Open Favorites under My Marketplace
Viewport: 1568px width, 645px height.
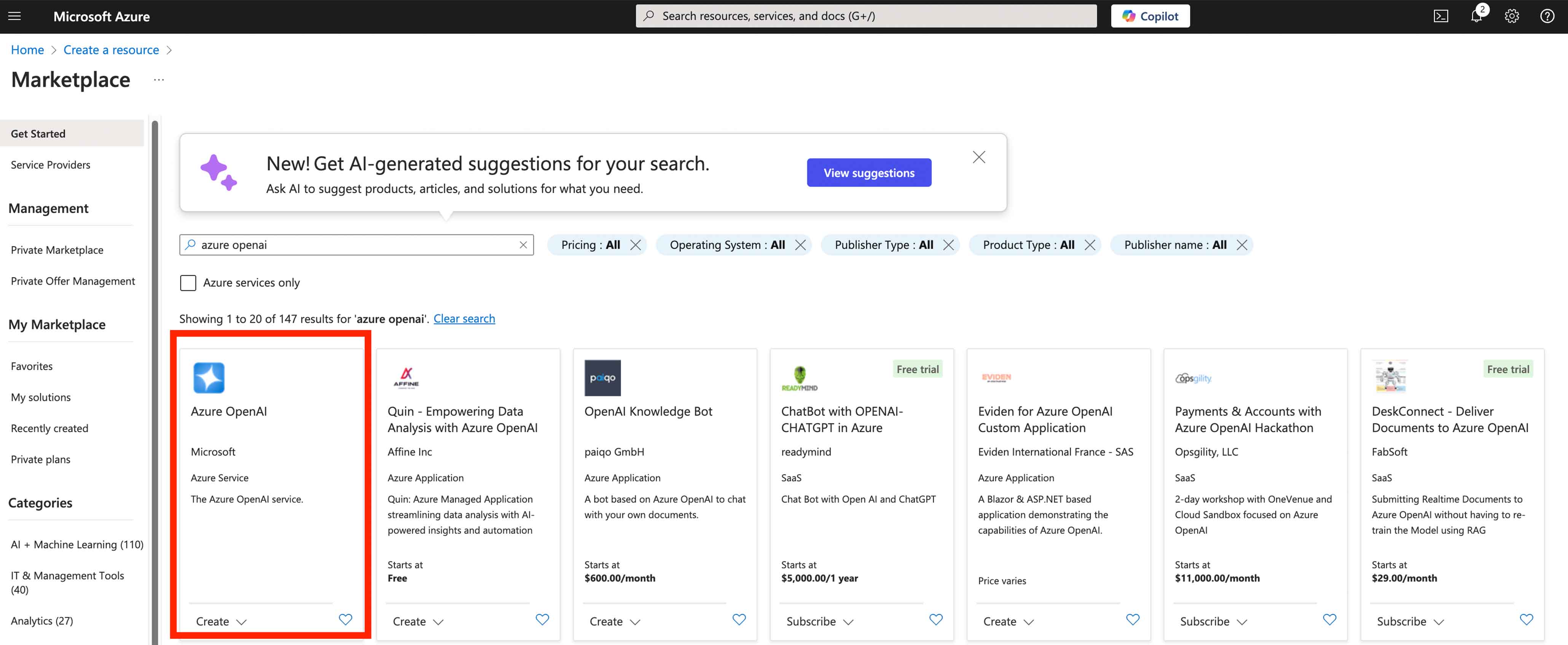(x=32, y=366)
